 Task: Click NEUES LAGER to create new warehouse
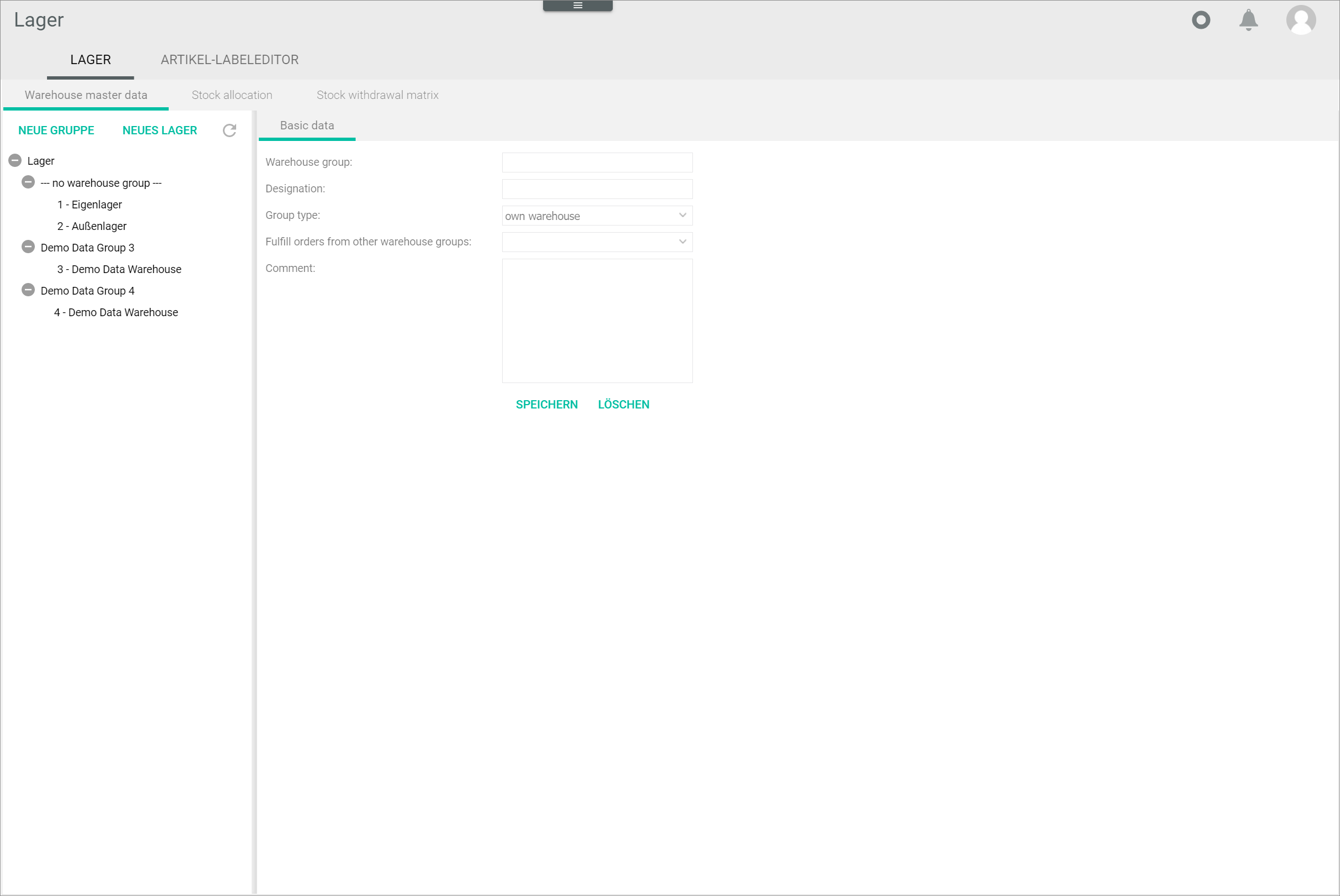(159, 130)
